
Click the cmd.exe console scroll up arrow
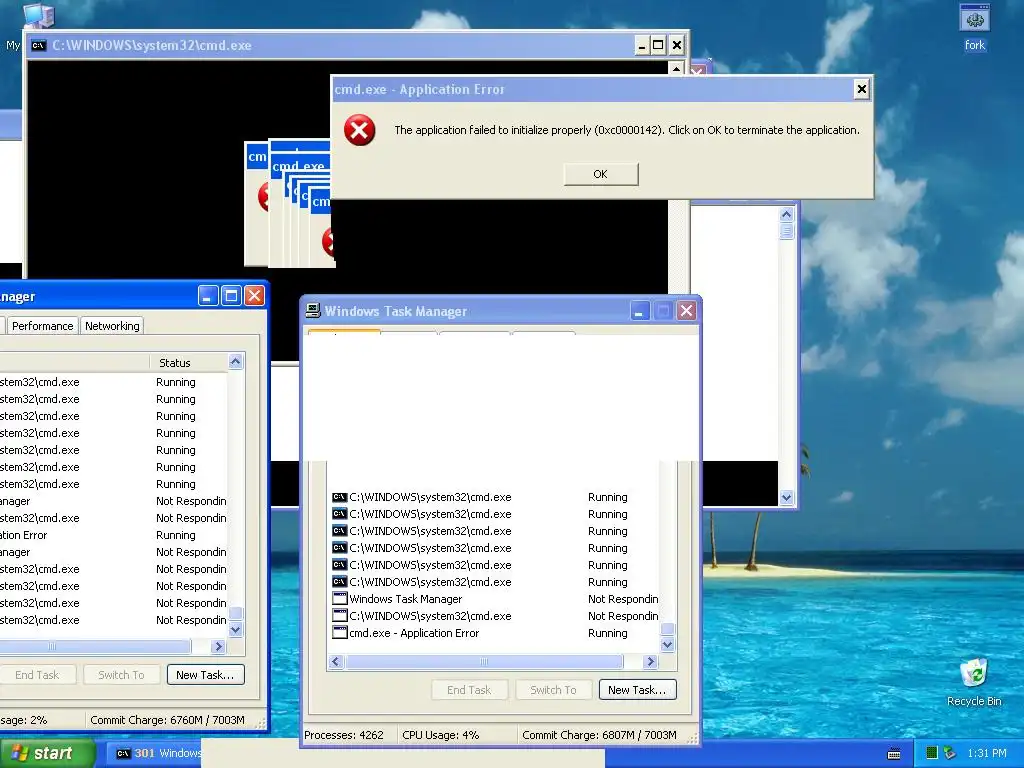676,69
